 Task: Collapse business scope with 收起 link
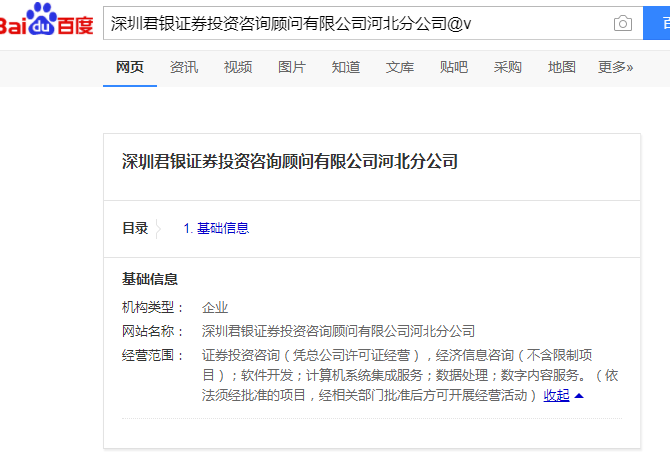tap(556, 396)
